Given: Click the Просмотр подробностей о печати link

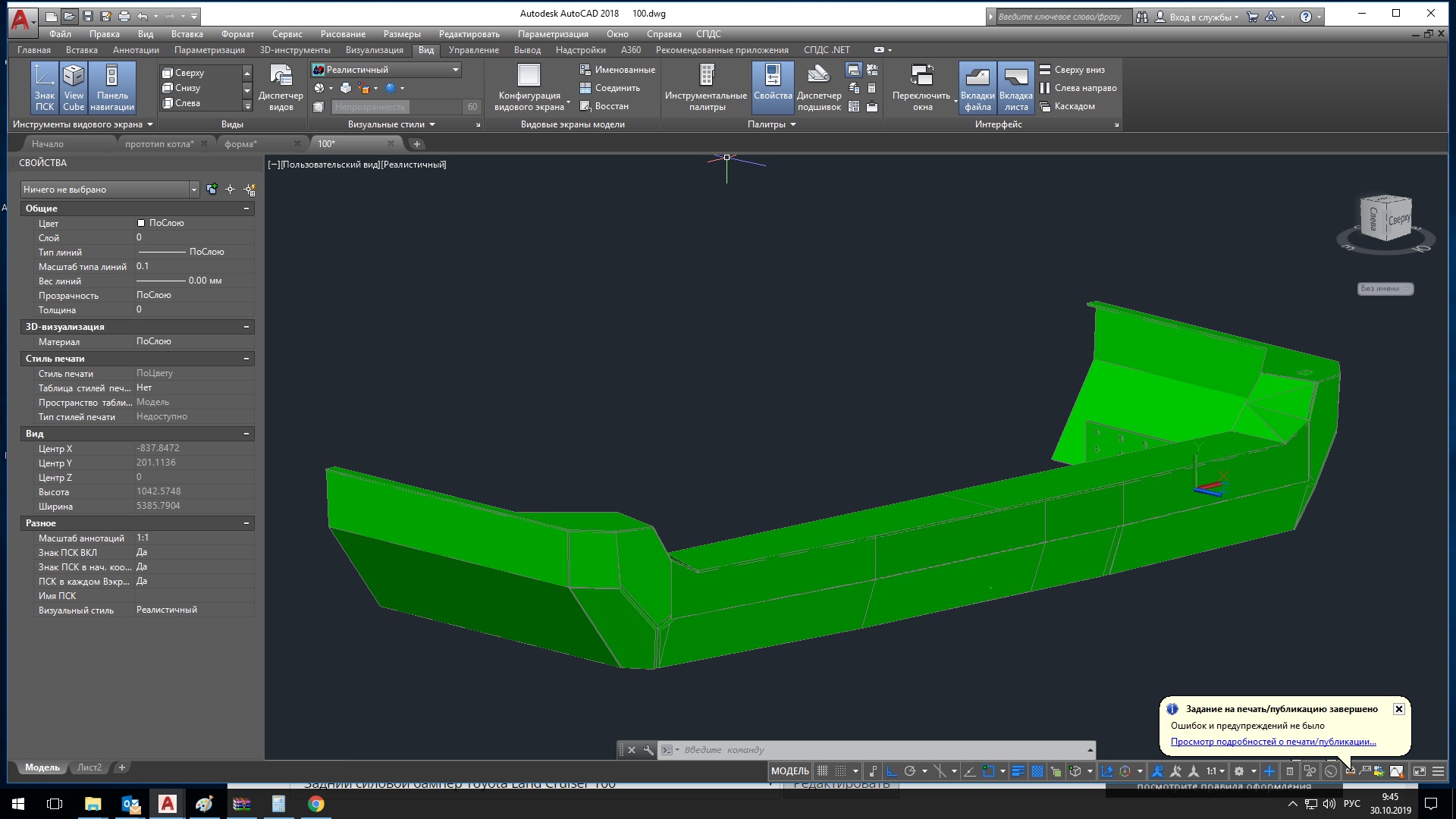Looking at the screenshot, I should pyautogui.click(x=1274, y=741).
